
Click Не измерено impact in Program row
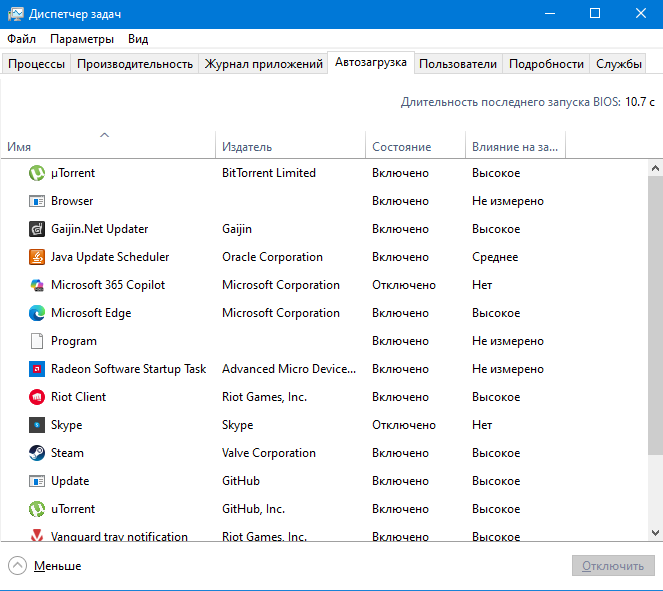coord(508,341)
